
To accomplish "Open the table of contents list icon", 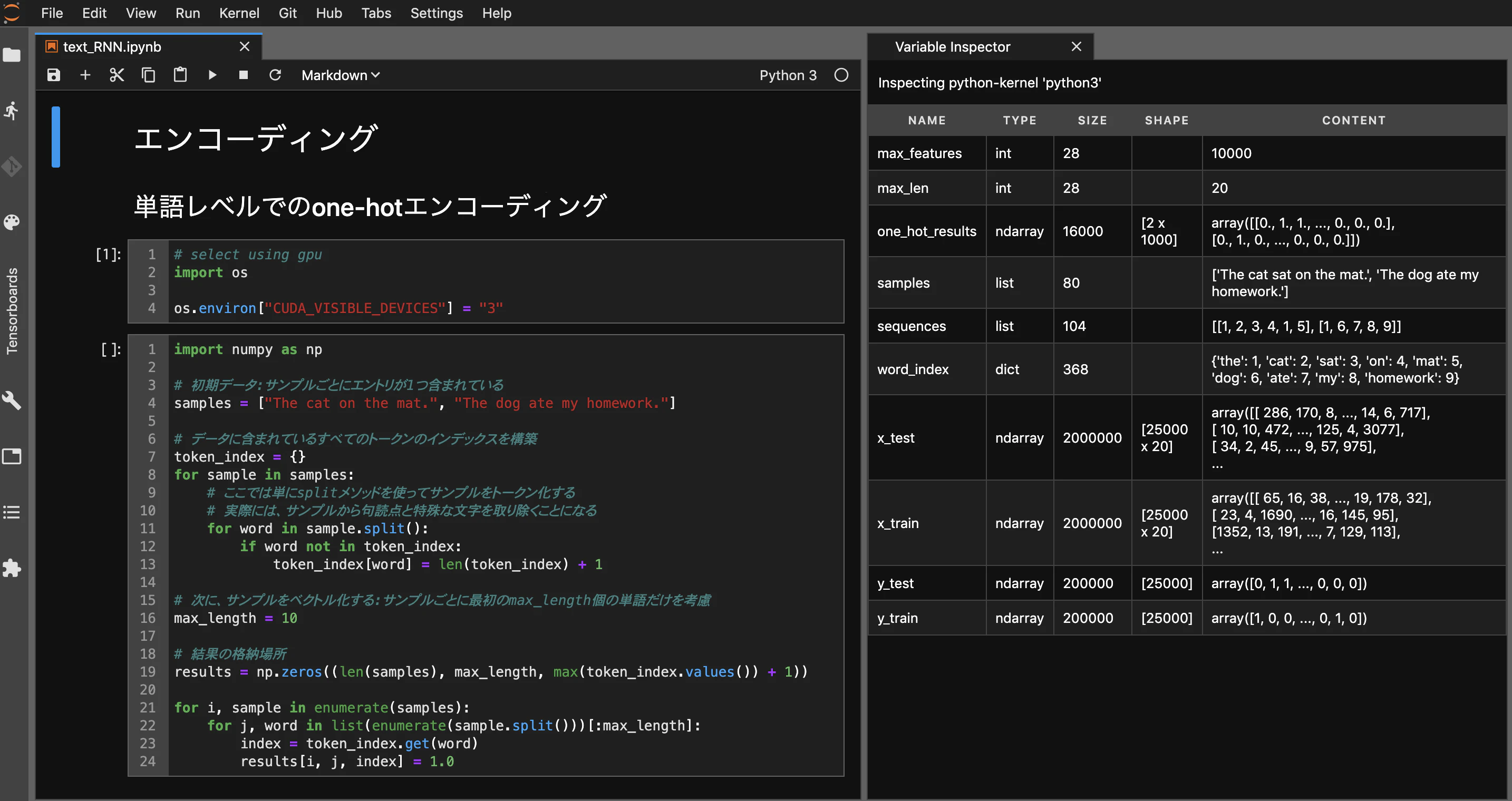I will point(12,512).
